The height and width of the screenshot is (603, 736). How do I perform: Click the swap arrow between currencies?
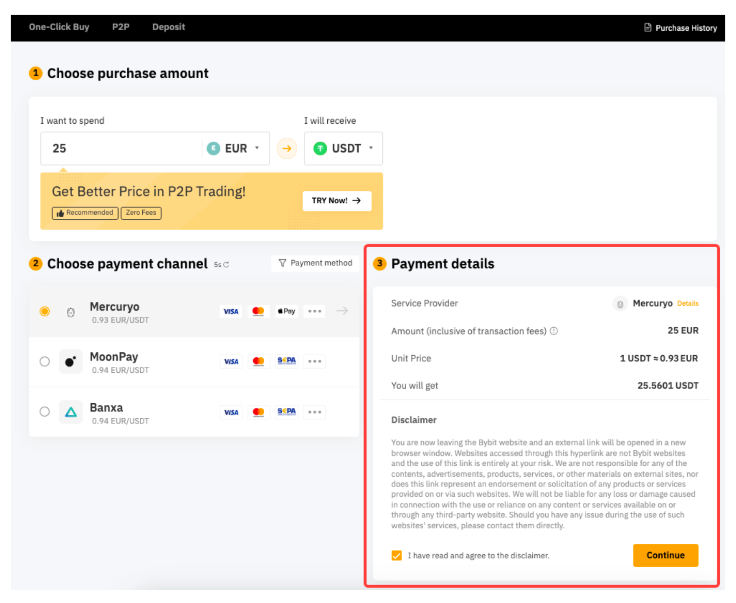click(287, 149)
